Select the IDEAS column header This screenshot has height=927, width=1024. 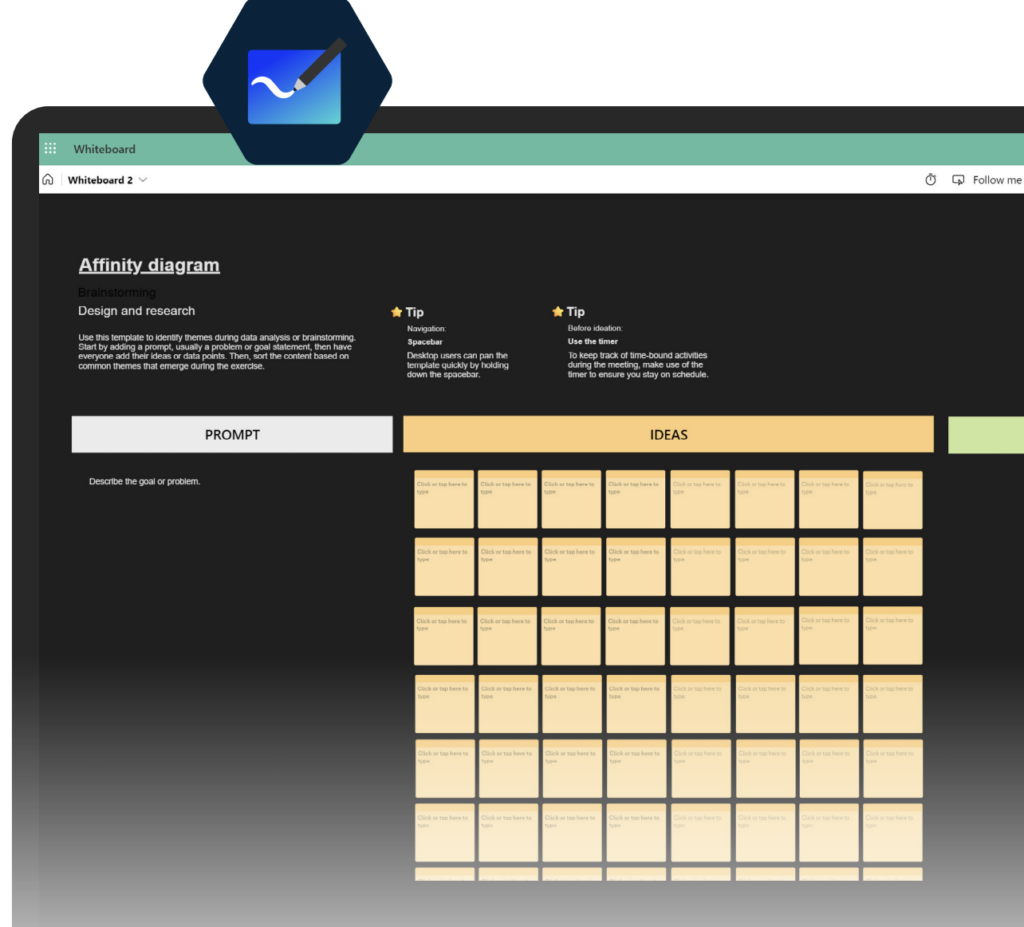tap(668, 434)
